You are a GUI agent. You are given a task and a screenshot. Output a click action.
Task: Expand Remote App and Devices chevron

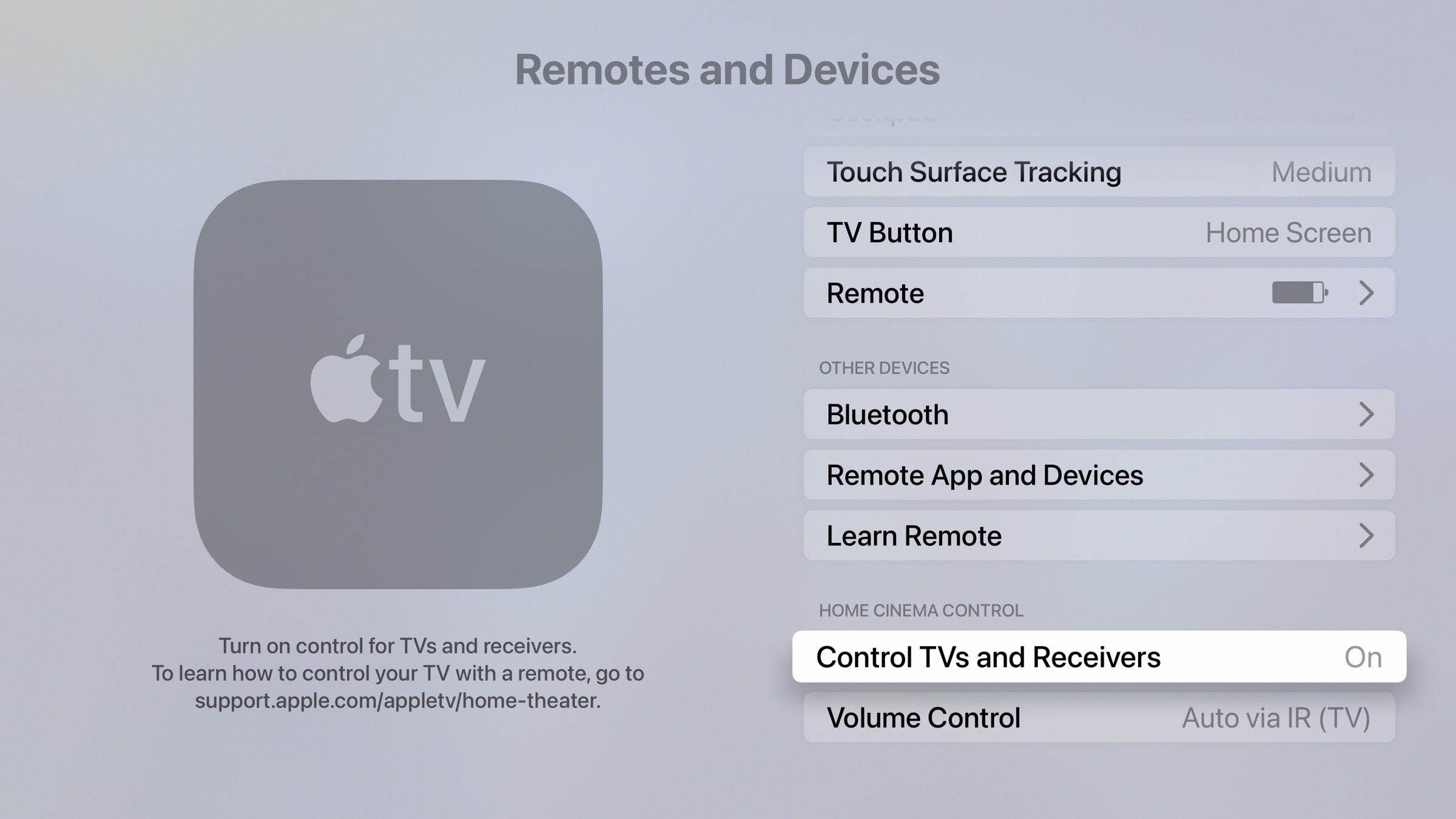click(1366, 474)
